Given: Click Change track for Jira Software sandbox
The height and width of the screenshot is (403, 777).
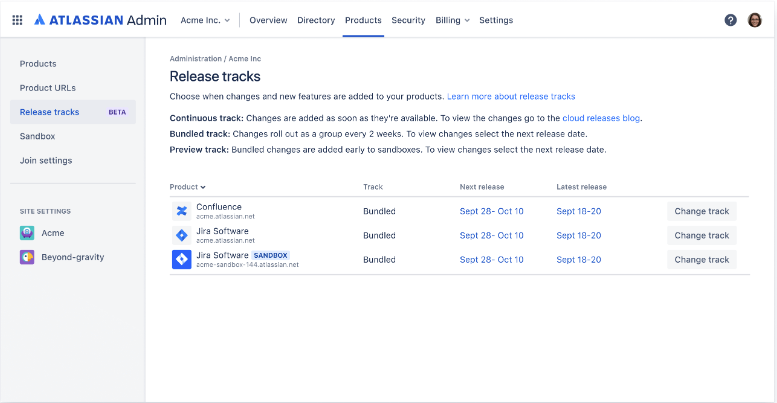Looking at the screenshot, I should click(x=701, y=259).
